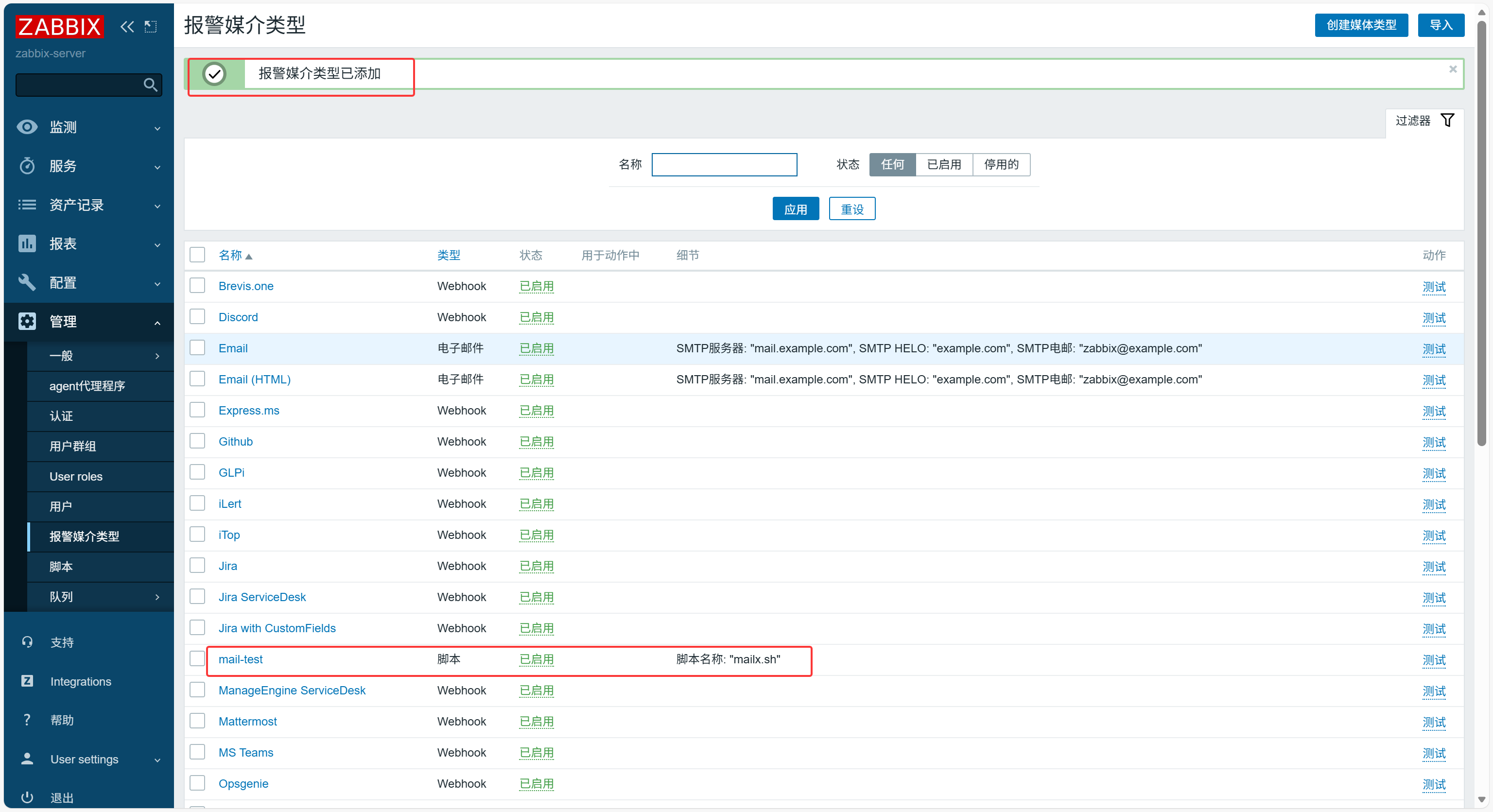Collapse the 管理 menu chevron

tap(157, 322)
